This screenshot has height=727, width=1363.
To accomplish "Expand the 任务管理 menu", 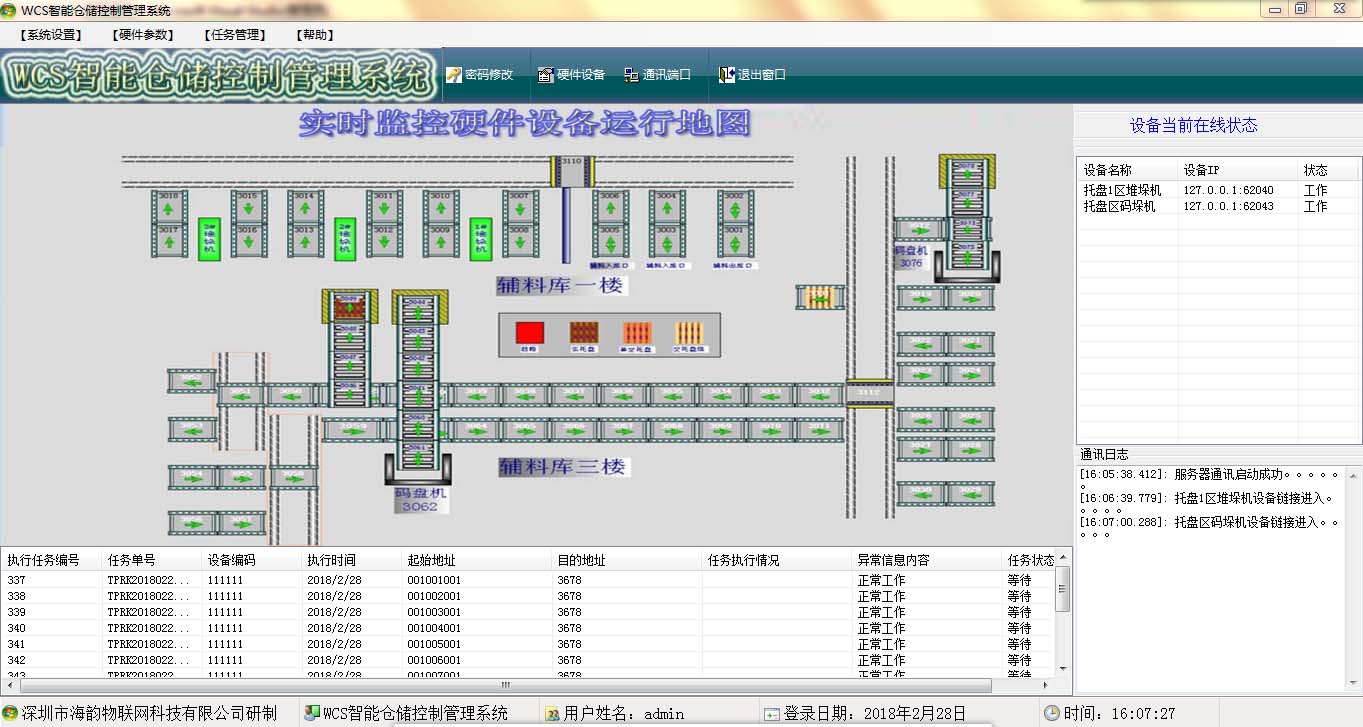I will click(x=234, y=35).
